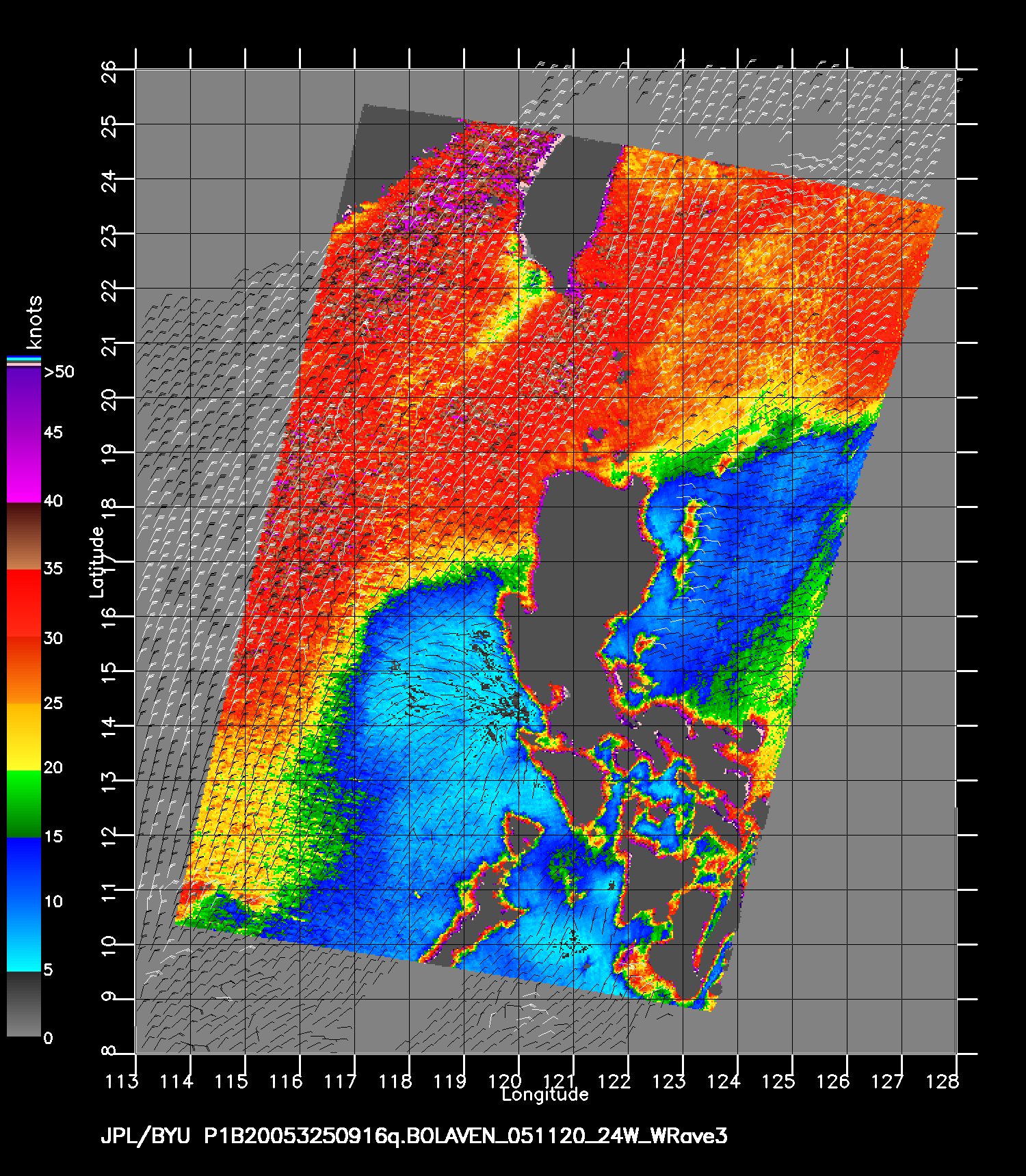Click the '20' value on the knots color scale
The image size is (1026, 1176).
click(53, 768)
